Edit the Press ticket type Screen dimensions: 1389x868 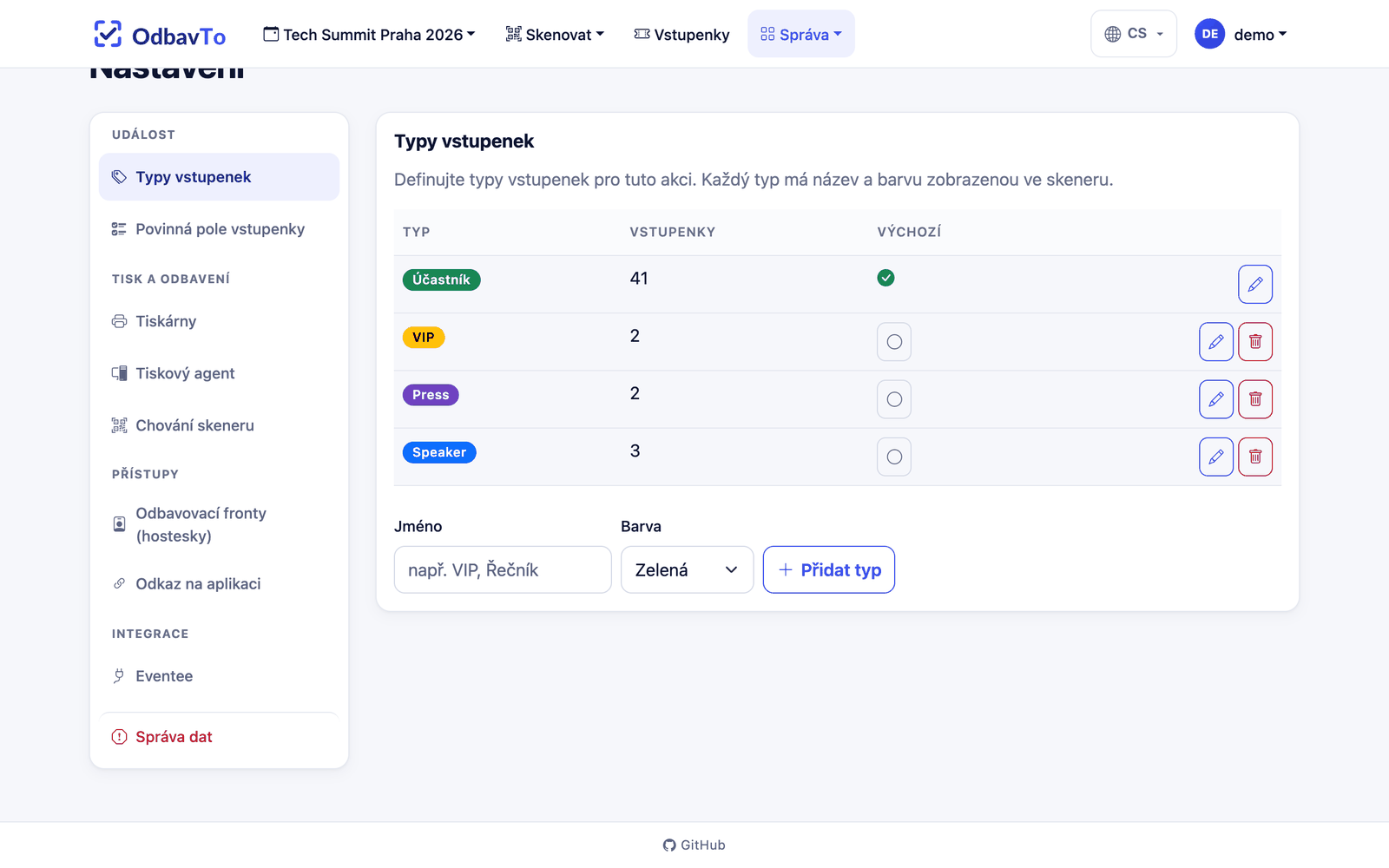click(x=1215, y=399)
